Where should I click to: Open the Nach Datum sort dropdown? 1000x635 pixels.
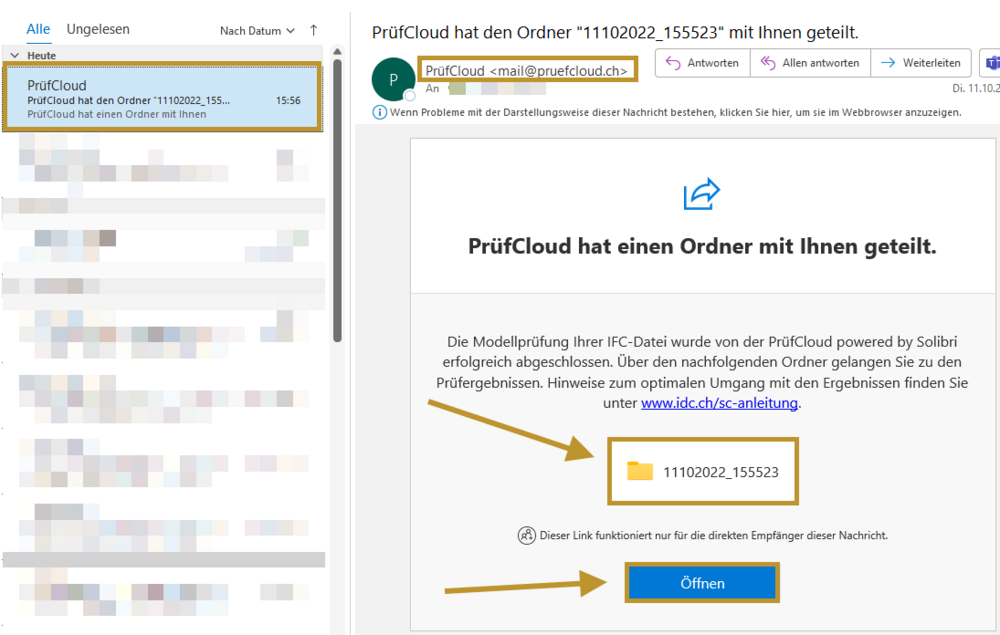click(x=257, y=31)
